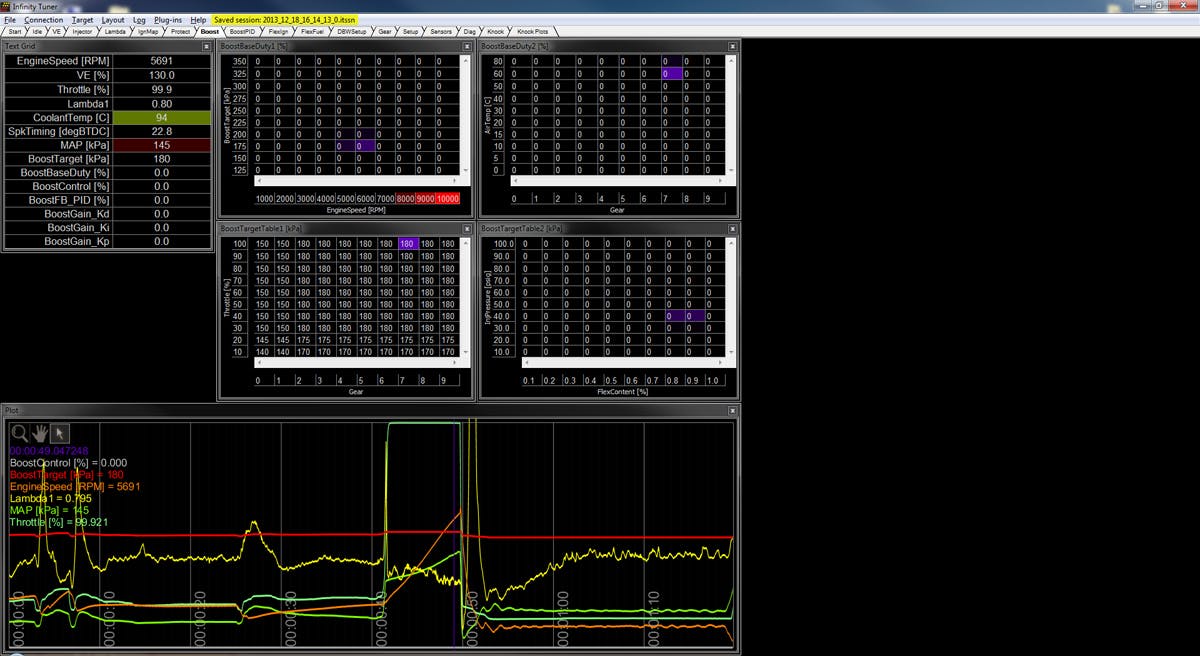Select the zoom magnifier tool in Plot

tap(20, 433)
